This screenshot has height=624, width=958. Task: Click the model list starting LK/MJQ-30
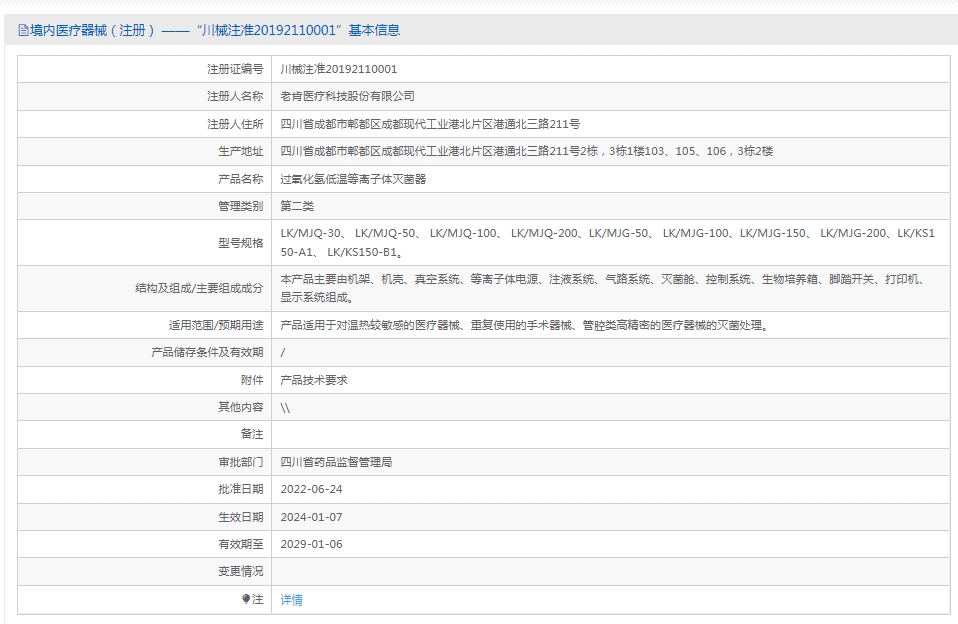pos(607,243)
